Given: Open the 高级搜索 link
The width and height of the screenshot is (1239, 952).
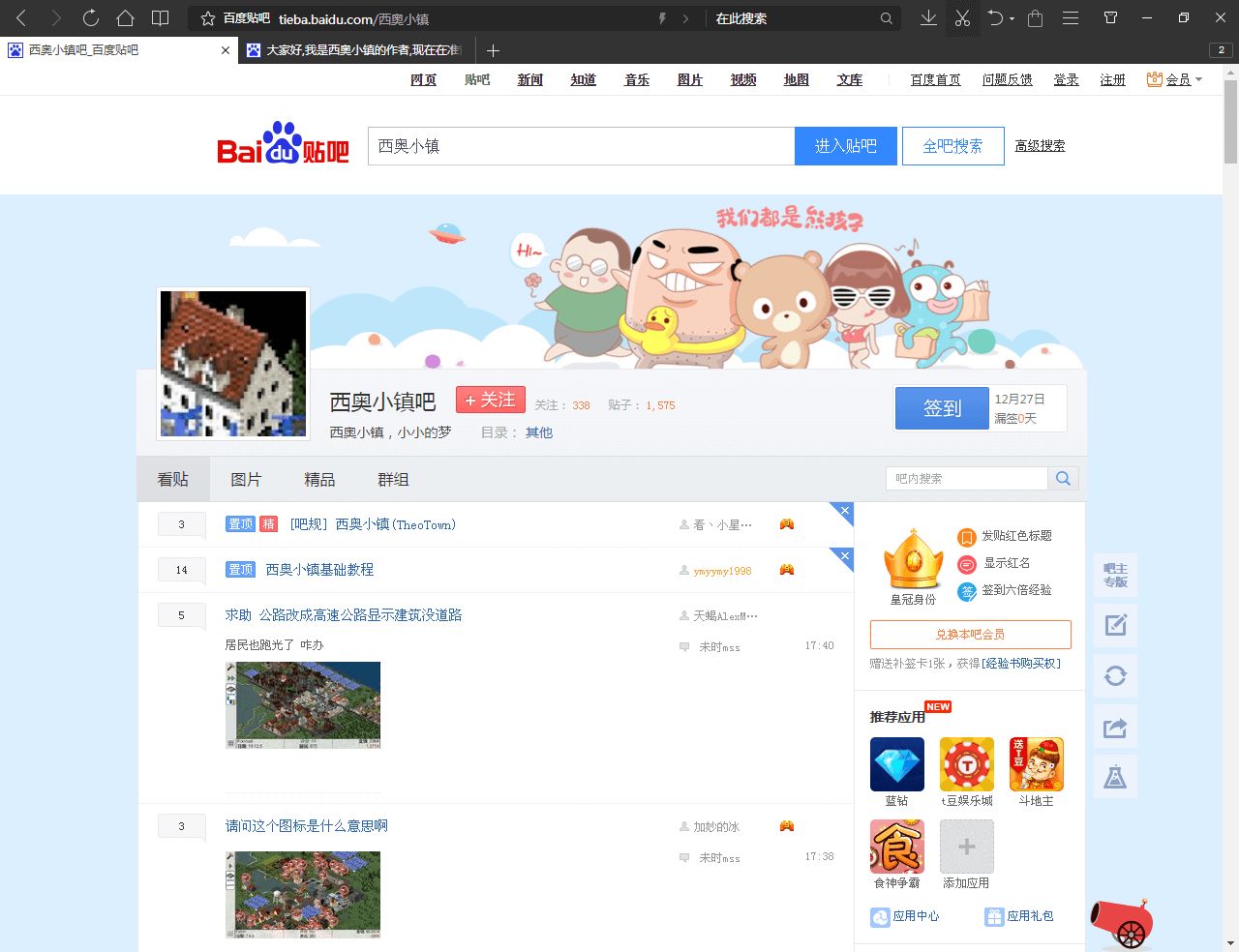Looking at the screenshot, I should [1040, 146].
